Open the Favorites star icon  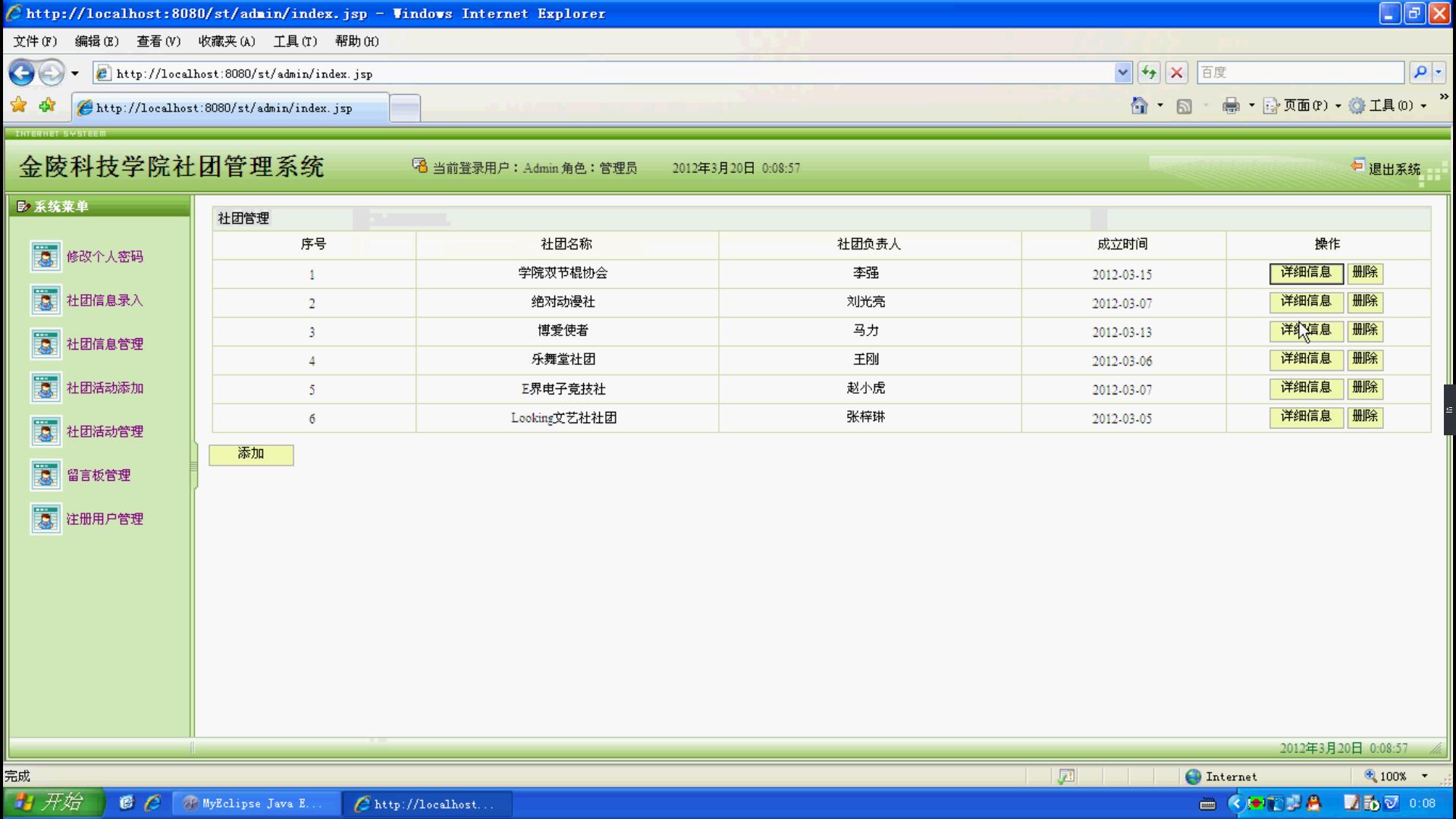pos(19,105)
